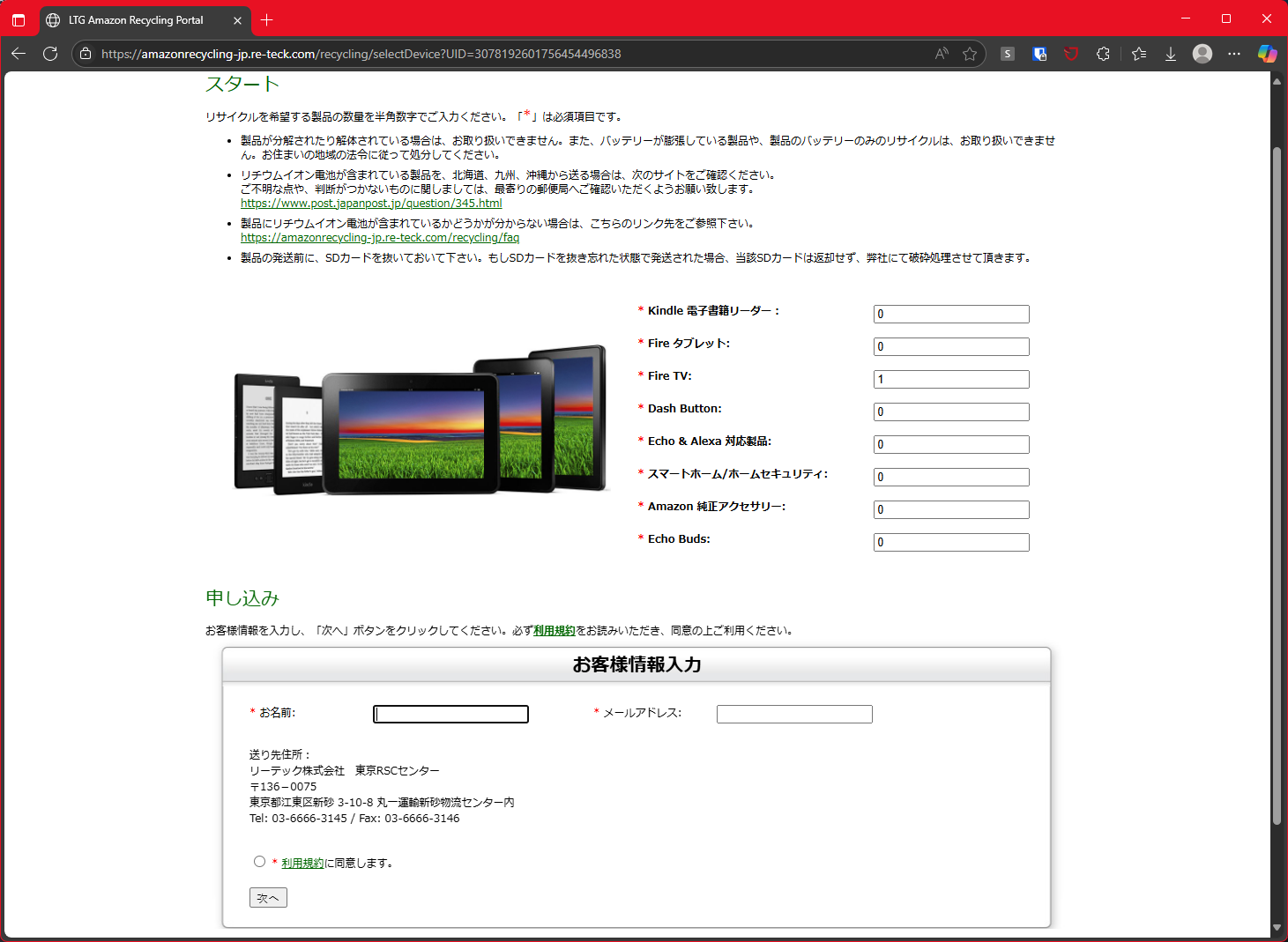Screen dimensions: 1288x942
Task: Click the スタート heading
Action: (242, 84)
